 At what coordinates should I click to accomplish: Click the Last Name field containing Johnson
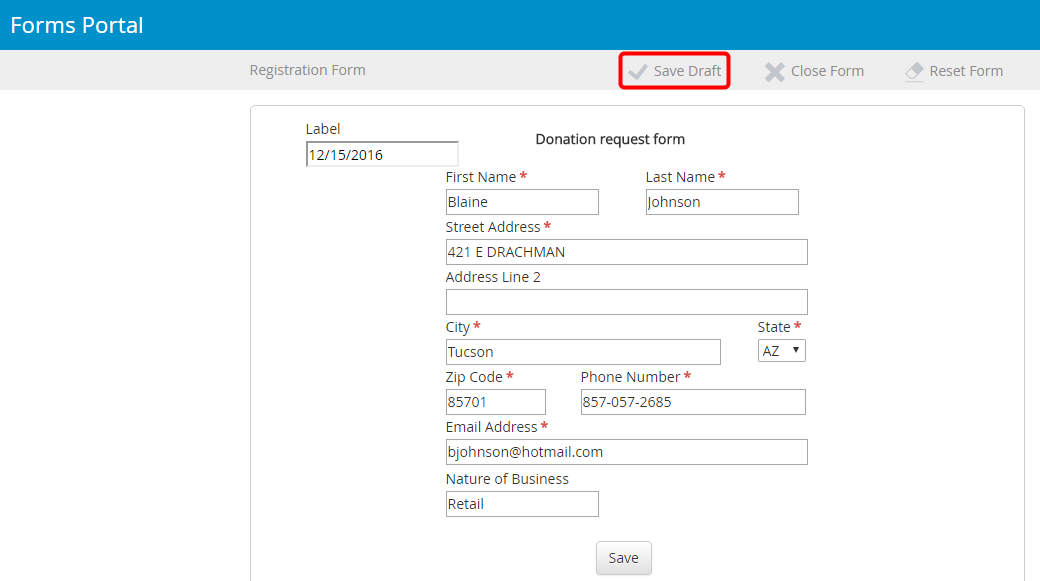722,202
